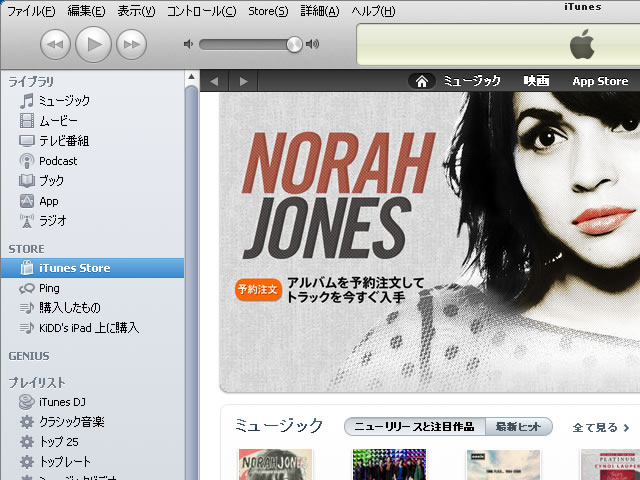Click the volume slider track

pyautogui.click(x=250, y=44)
